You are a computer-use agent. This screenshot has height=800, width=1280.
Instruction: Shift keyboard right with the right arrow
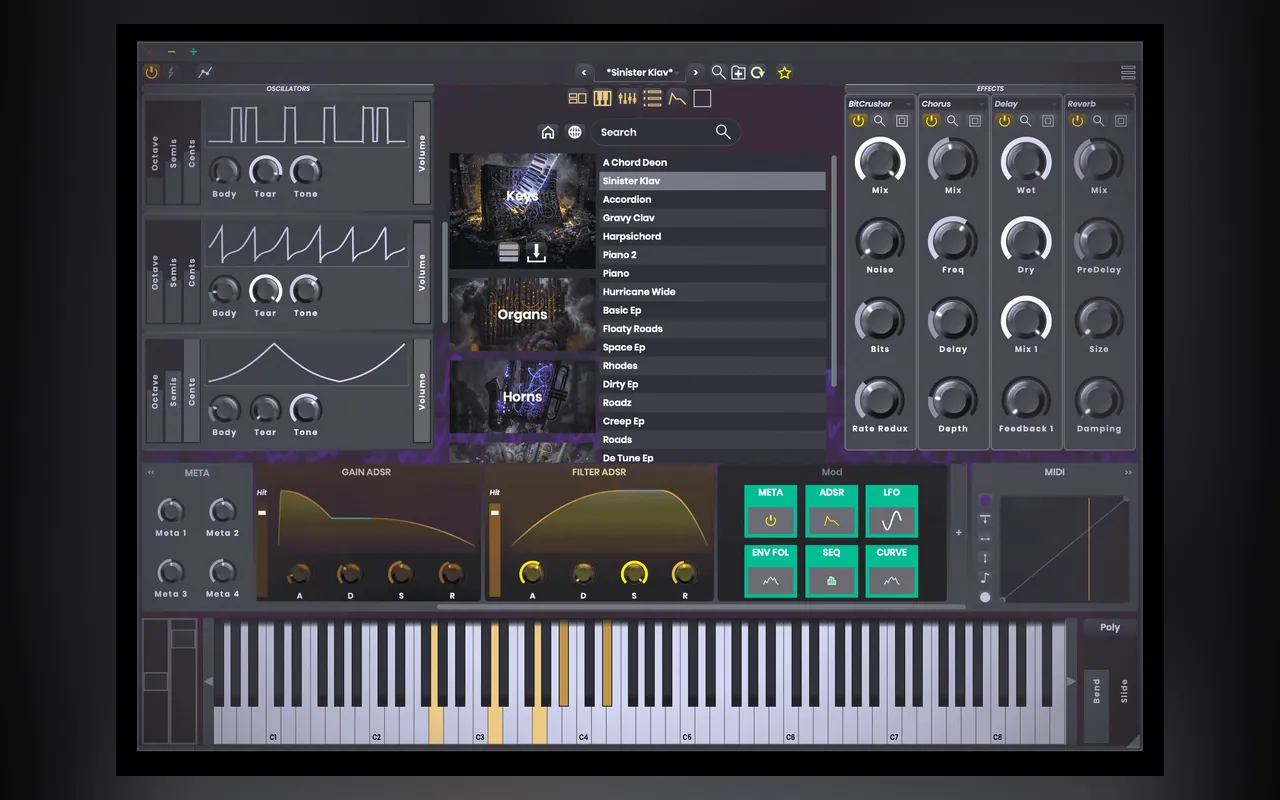(x=1071, y=681)
